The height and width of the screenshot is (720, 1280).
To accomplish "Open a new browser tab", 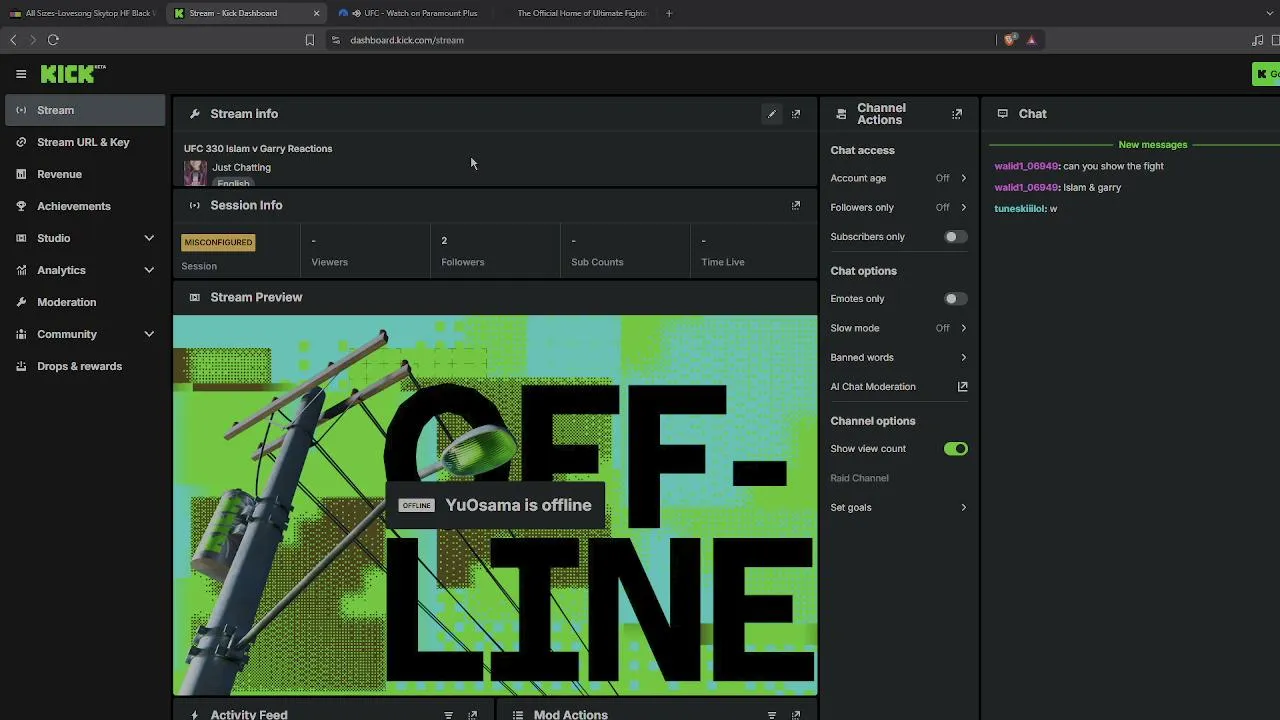I will pos(669,13).
